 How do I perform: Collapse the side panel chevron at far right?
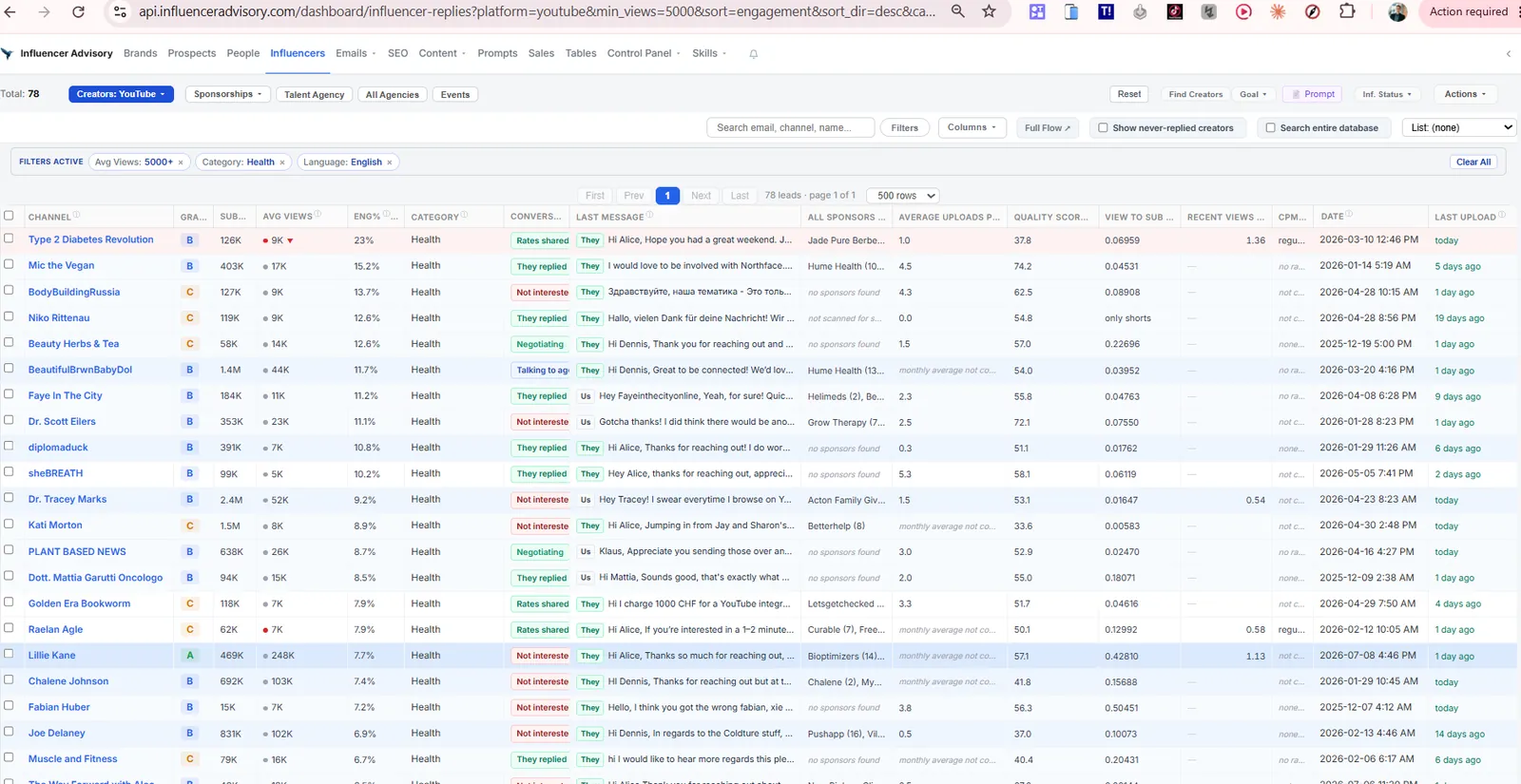1509,53
